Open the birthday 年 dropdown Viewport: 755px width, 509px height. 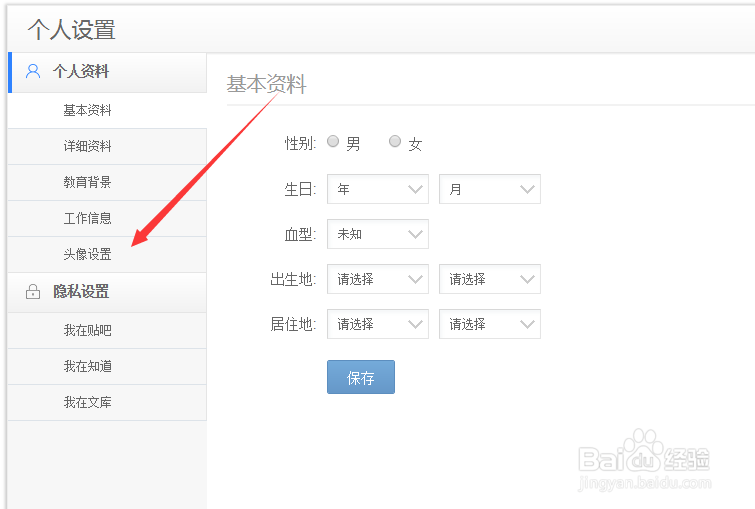click(378, 189)
